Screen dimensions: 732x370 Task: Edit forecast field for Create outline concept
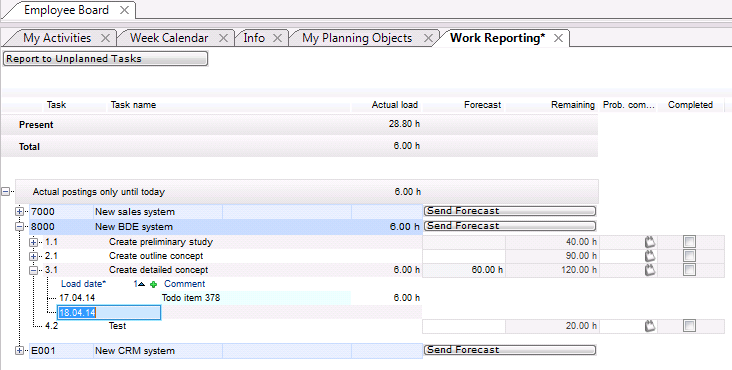(x=464, y=256)
